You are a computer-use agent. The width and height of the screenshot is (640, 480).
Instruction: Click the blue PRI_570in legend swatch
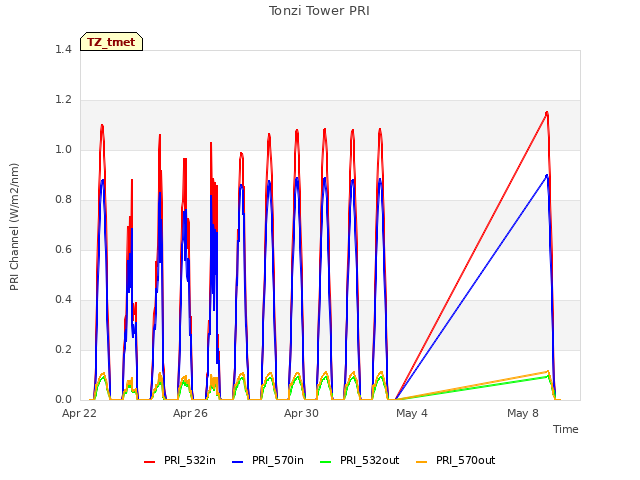[238, 462]
